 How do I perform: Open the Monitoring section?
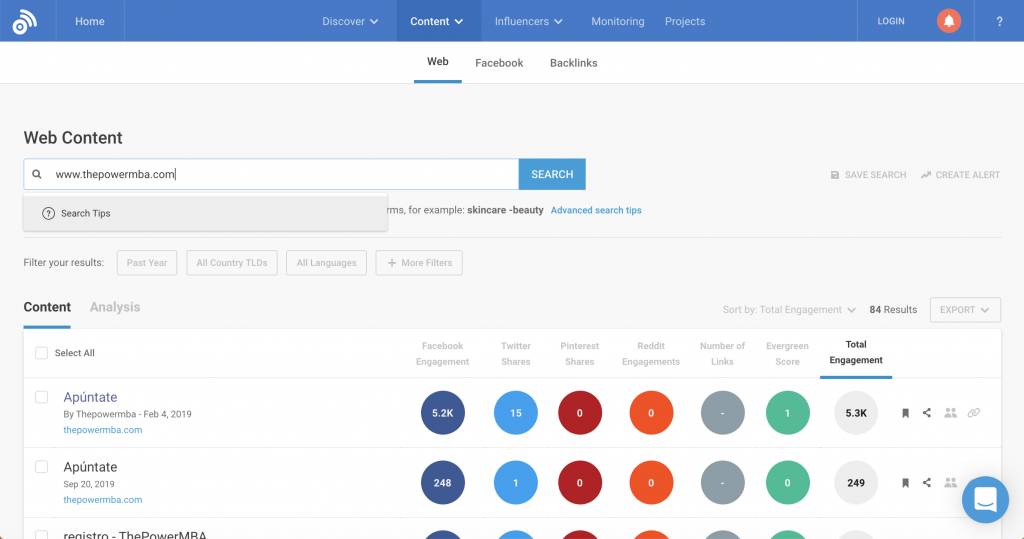(618, 22)
